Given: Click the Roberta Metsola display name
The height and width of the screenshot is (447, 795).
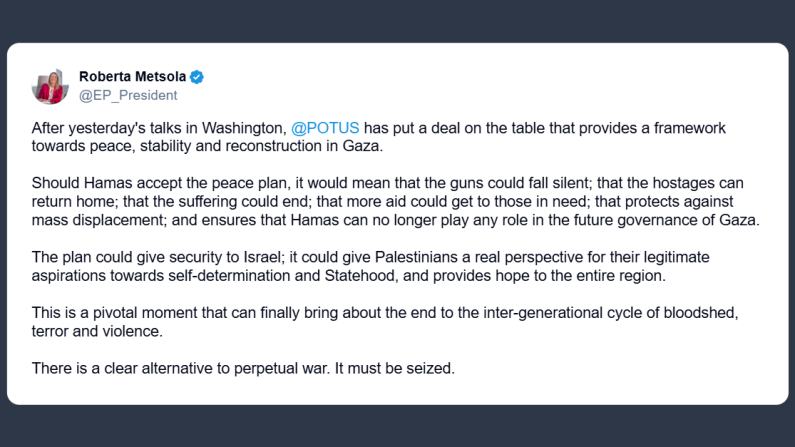Looking at the screenshot, I should coord(133,77).
